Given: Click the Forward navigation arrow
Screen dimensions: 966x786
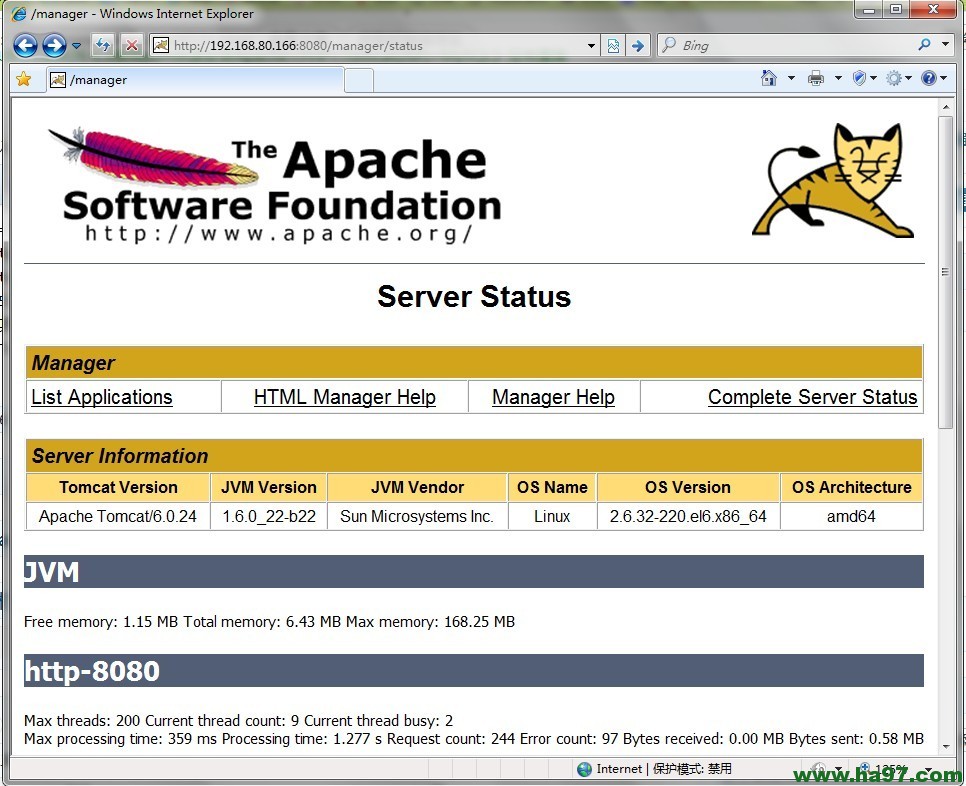Looking at the screenshot, I should tap(55, 44).
